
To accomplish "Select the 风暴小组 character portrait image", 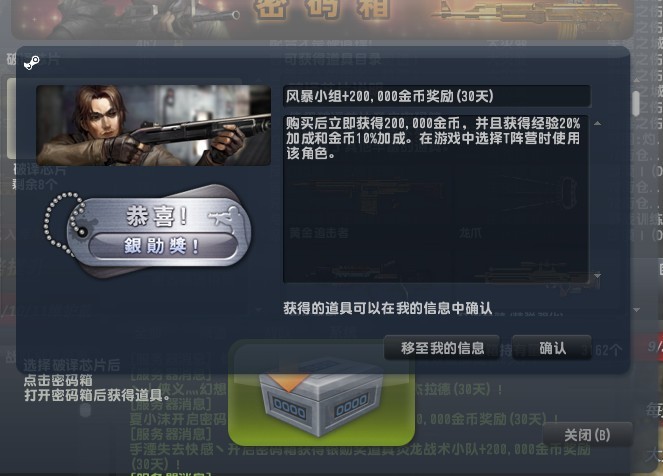I will click(x=153, y=125).
